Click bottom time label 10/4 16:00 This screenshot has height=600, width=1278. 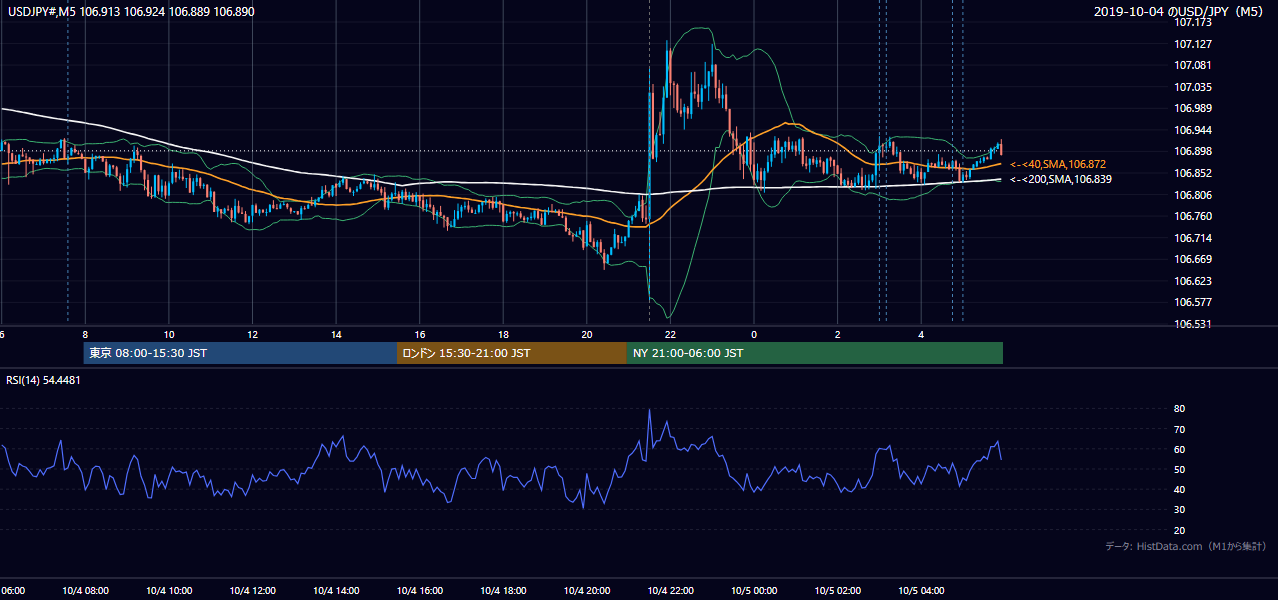tap(420, 591)
